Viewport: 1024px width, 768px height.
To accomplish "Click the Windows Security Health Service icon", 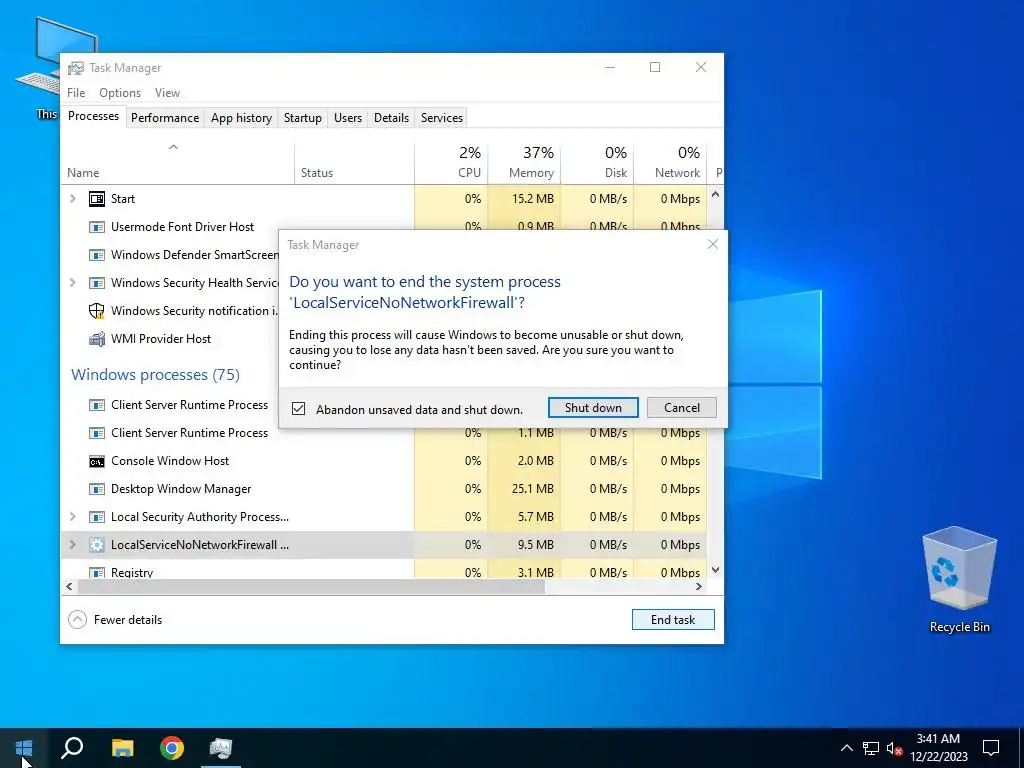I will tap(97, 283).
